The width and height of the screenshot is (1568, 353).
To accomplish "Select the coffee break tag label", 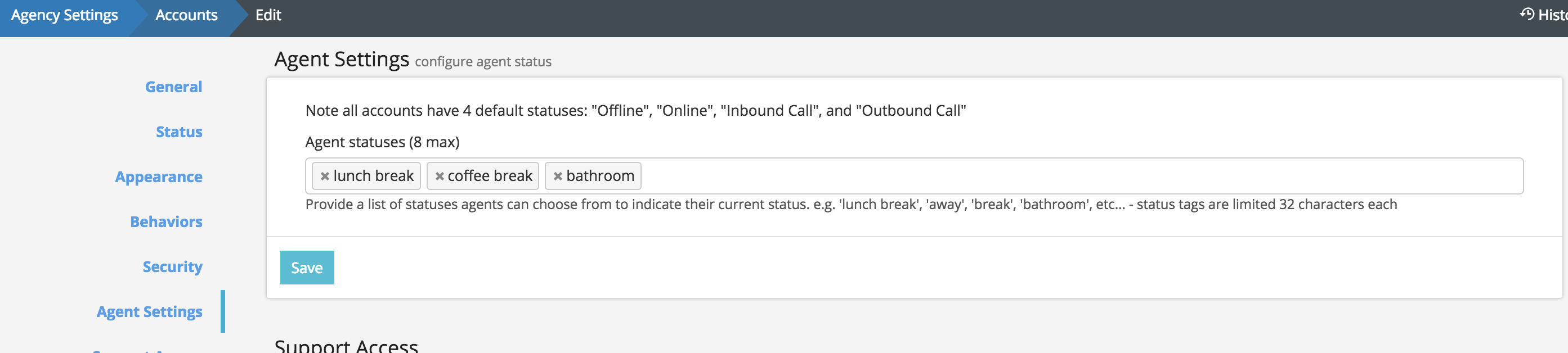I will coord(490,176).
